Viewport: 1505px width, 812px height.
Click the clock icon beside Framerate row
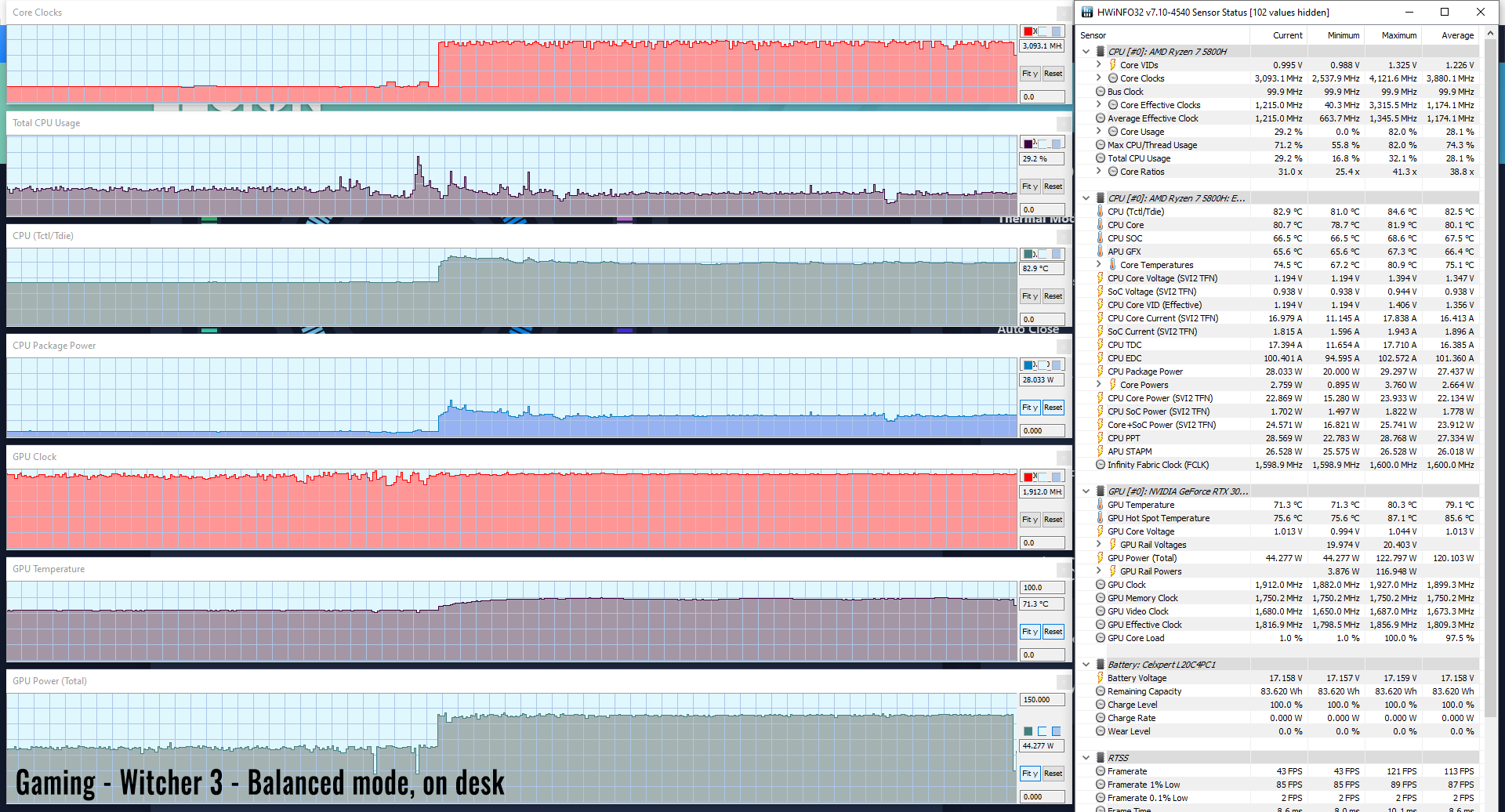[1101, 771]
